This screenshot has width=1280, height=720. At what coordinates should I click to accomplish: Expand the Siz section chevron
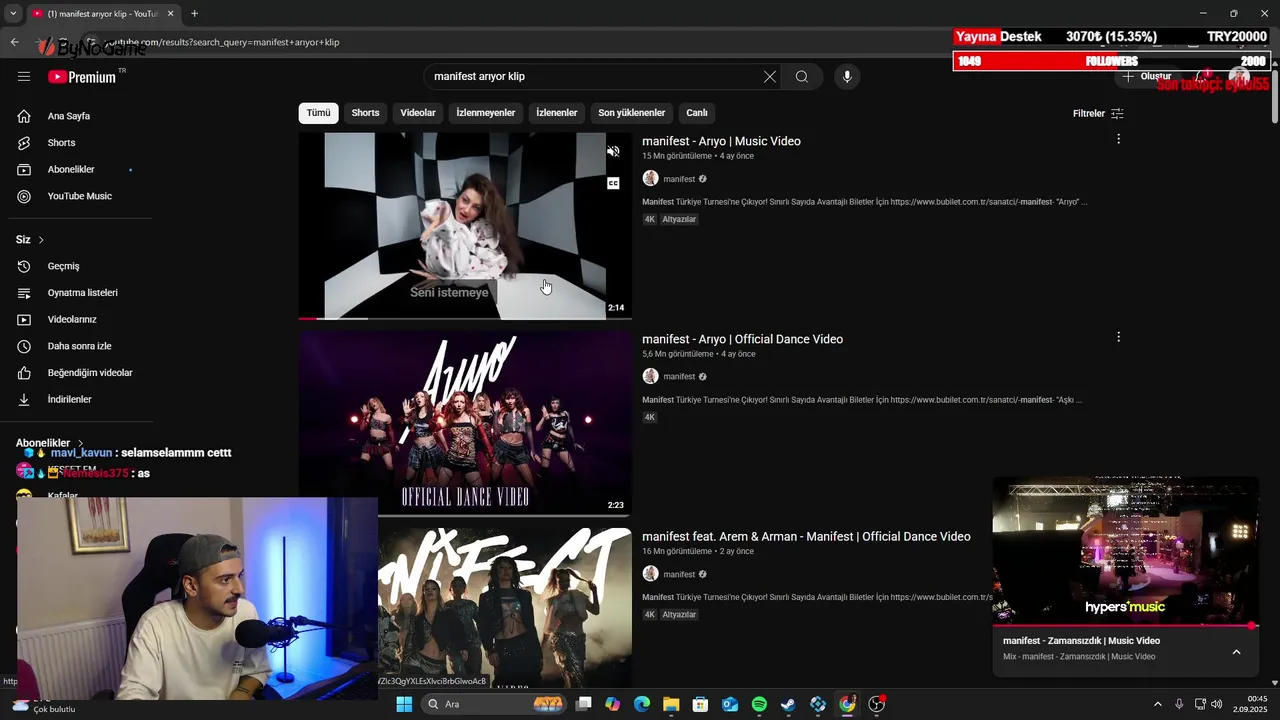(41, 240)
